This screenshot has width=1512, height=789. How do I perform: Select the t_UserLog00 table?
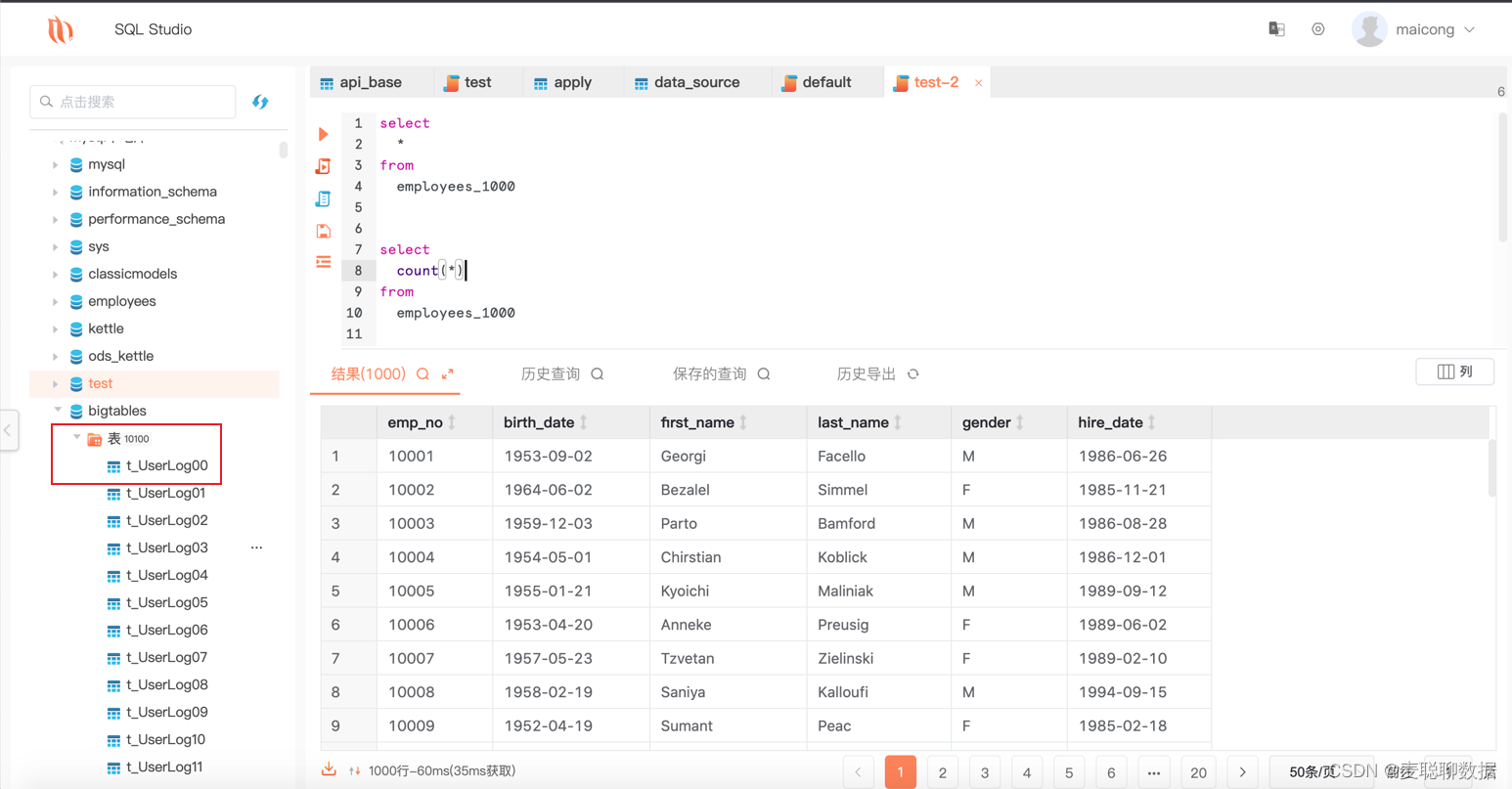point(167,465)
